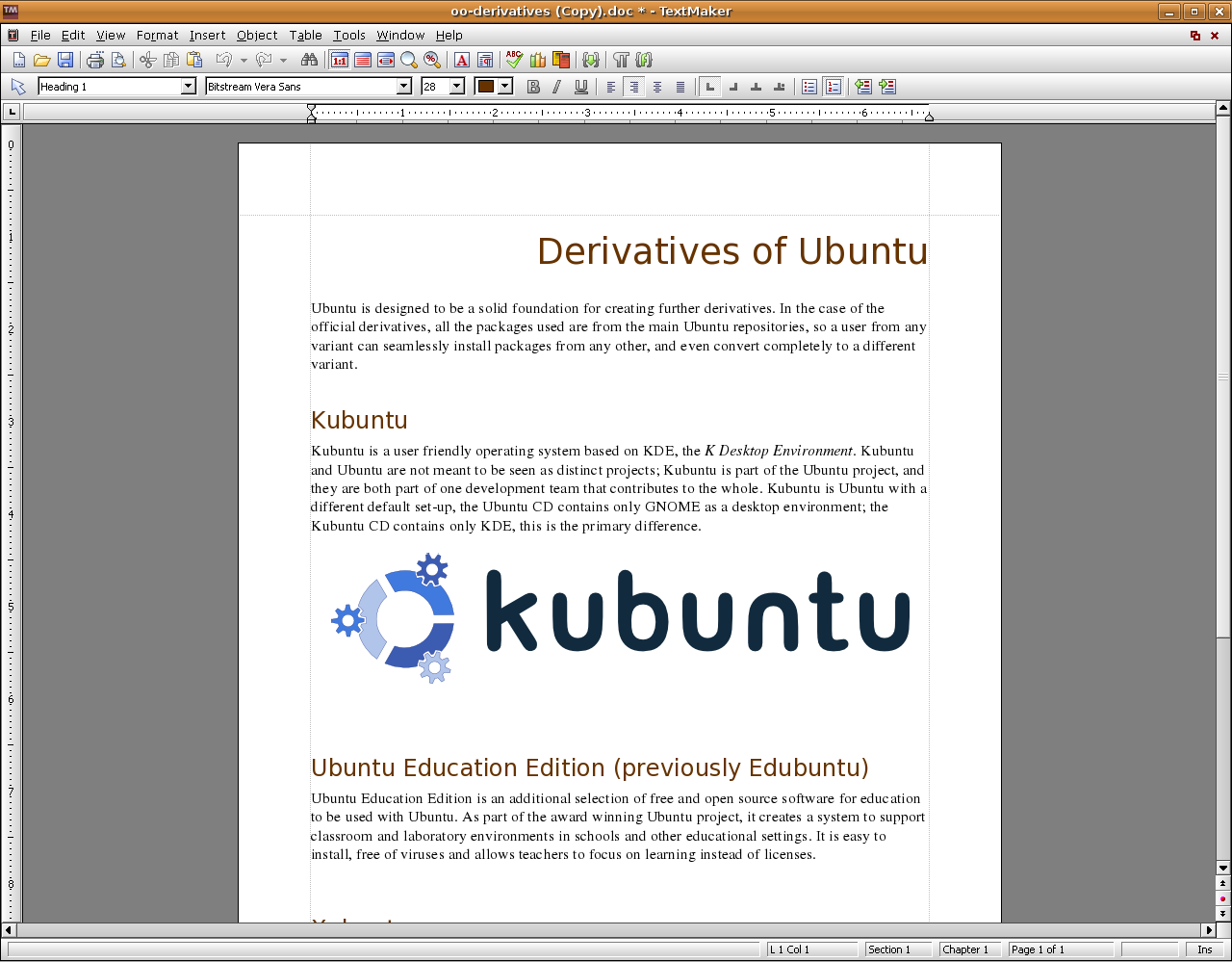Open Print Preview from the toolbar
1232x962 pixels.
tap(118, 60)
